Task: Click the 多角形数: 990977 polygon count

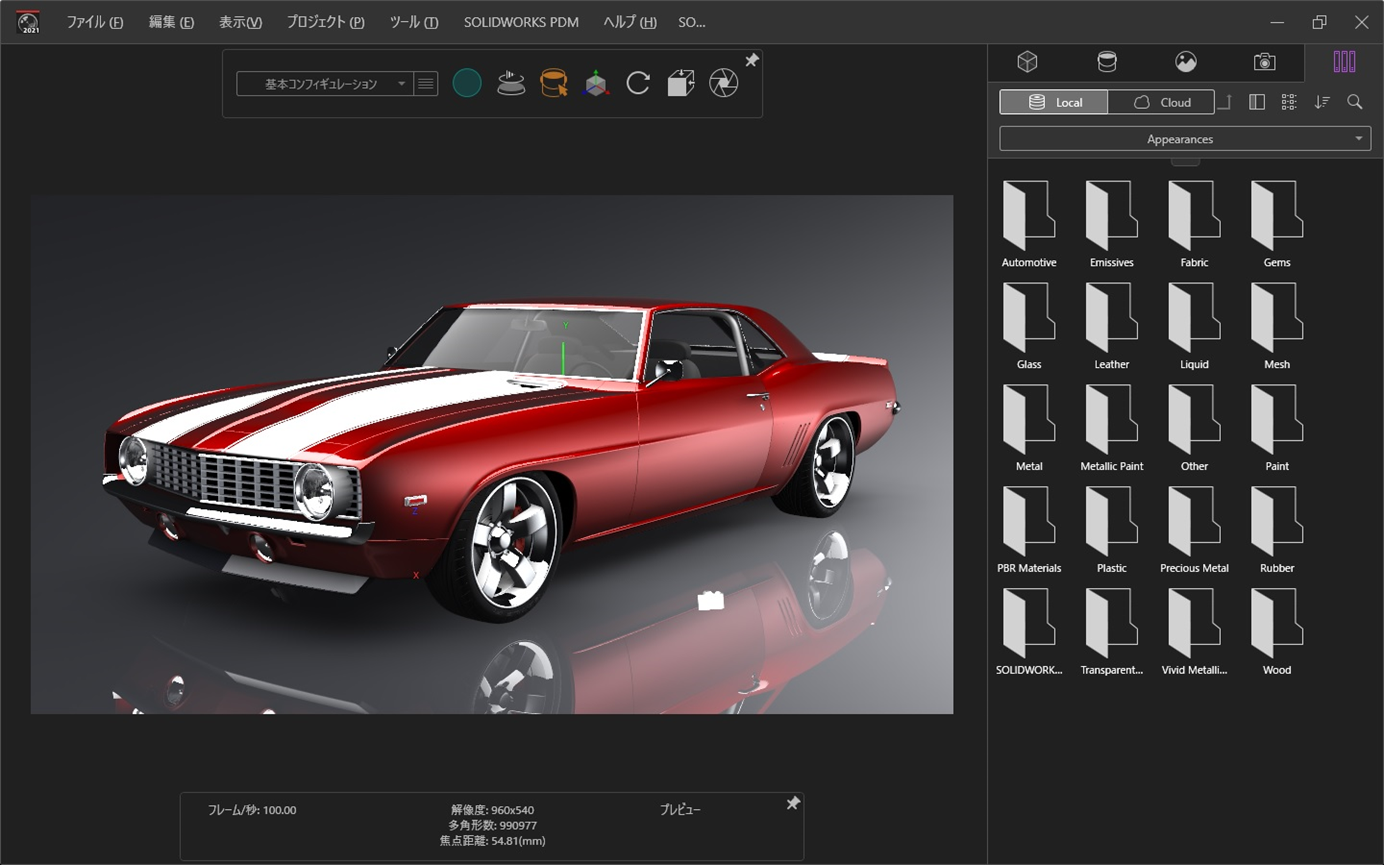Action: pyautogui.click(x=493, y=826)
